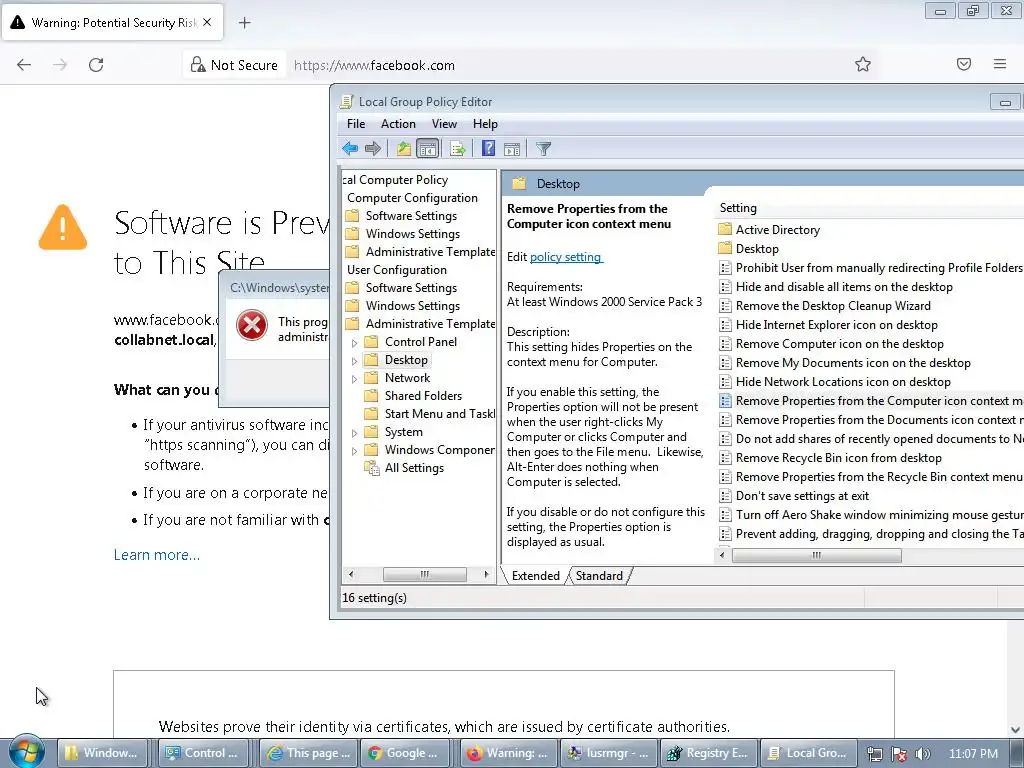Click the settings list horizontal scrollbar thumb

point(816,556)
